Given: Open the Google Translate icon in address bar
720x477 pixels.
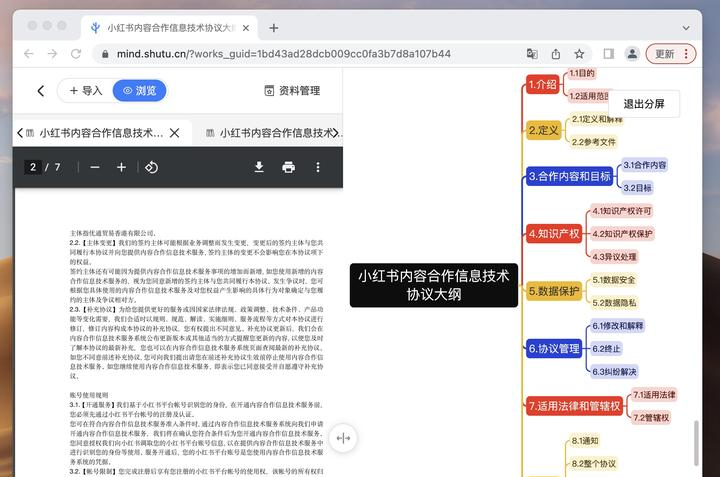Looking at the screenshot, I should tap(532, 54).
